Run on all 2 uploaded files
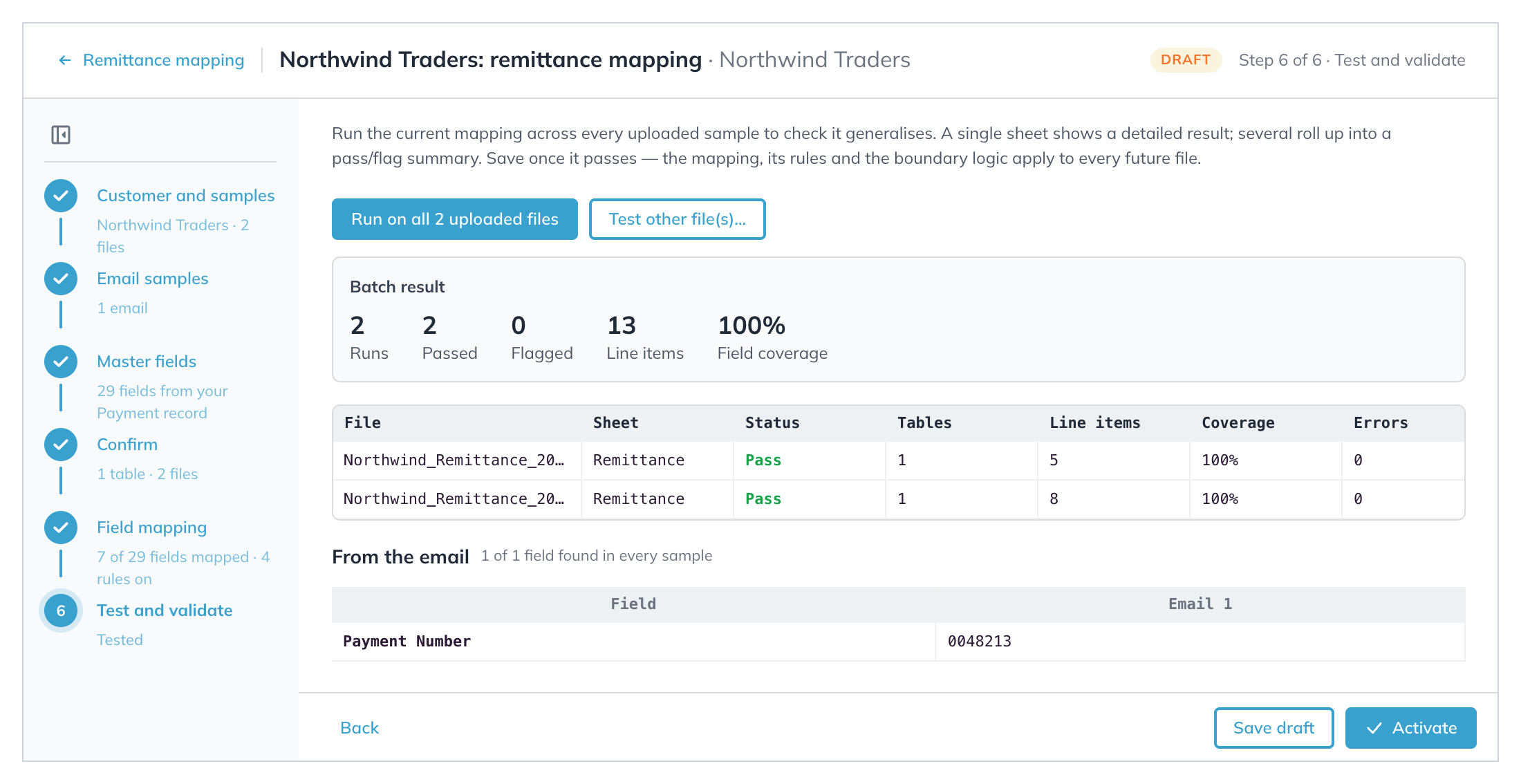The height and width of the screenshot is (784, 1521). click(455, 219)
